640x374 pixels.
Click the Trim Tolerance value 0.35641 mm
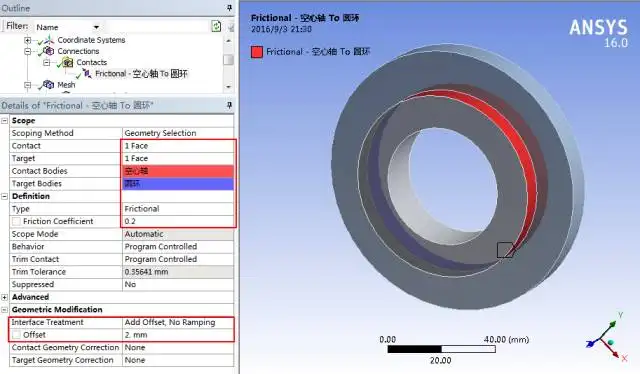pos(178,272)
